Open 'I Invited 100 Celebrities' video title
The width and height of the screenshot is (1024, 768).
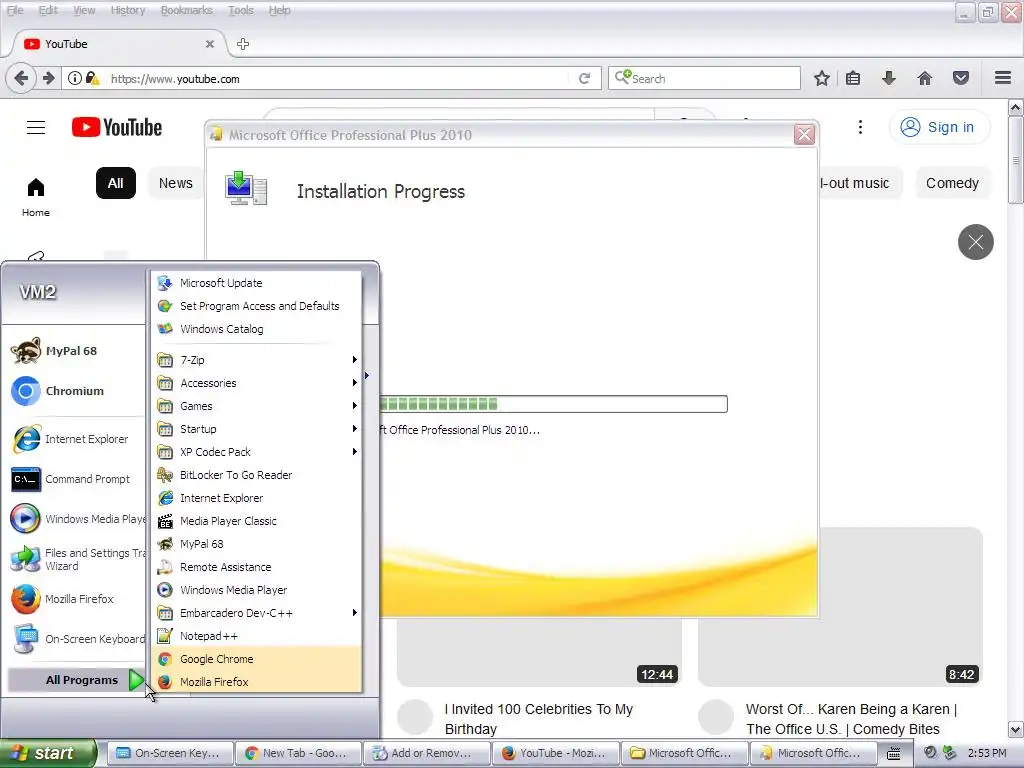538,719
